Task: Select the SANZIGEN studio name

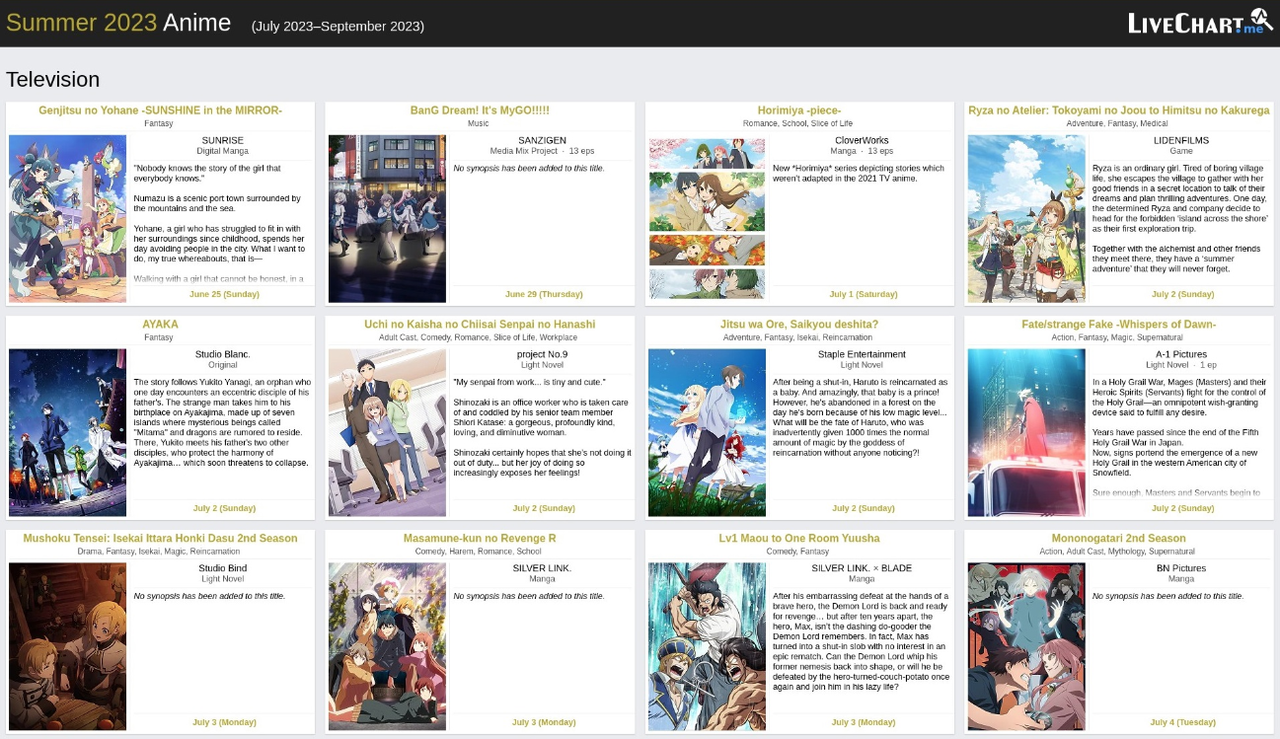Action: [x=542, y=141]
